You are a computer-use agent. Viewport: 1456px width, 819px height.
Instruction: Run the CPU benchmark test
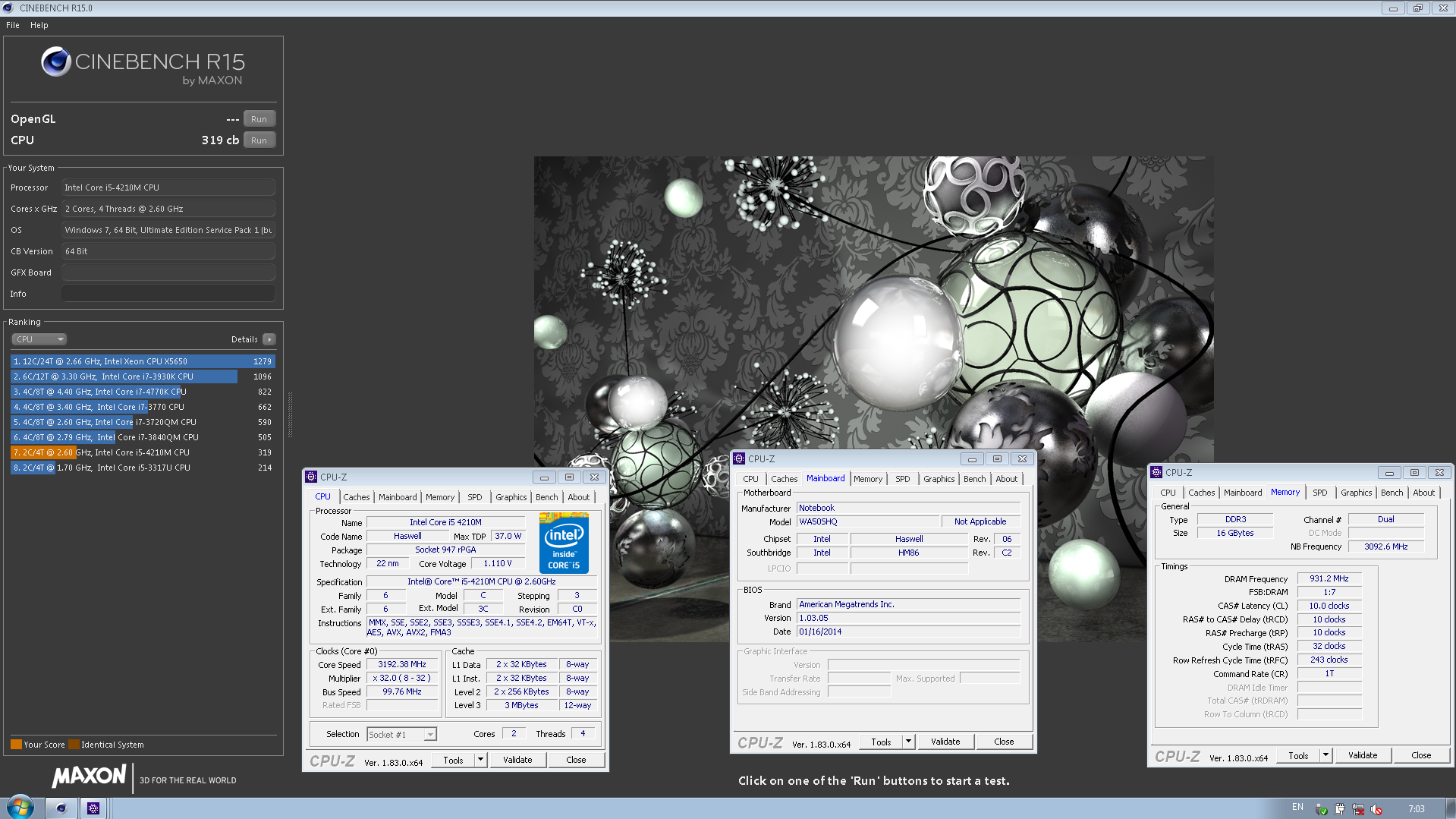point(259,140)
